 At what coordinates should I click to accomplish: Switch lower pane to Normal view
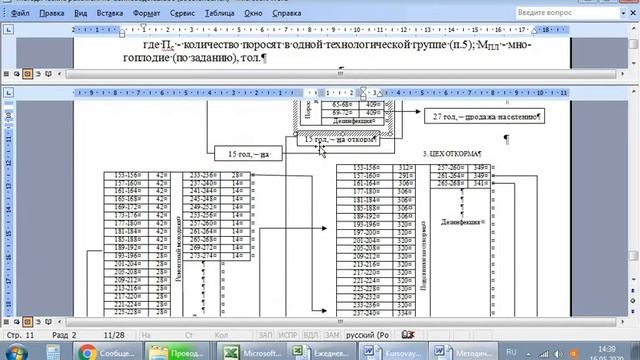6,322
